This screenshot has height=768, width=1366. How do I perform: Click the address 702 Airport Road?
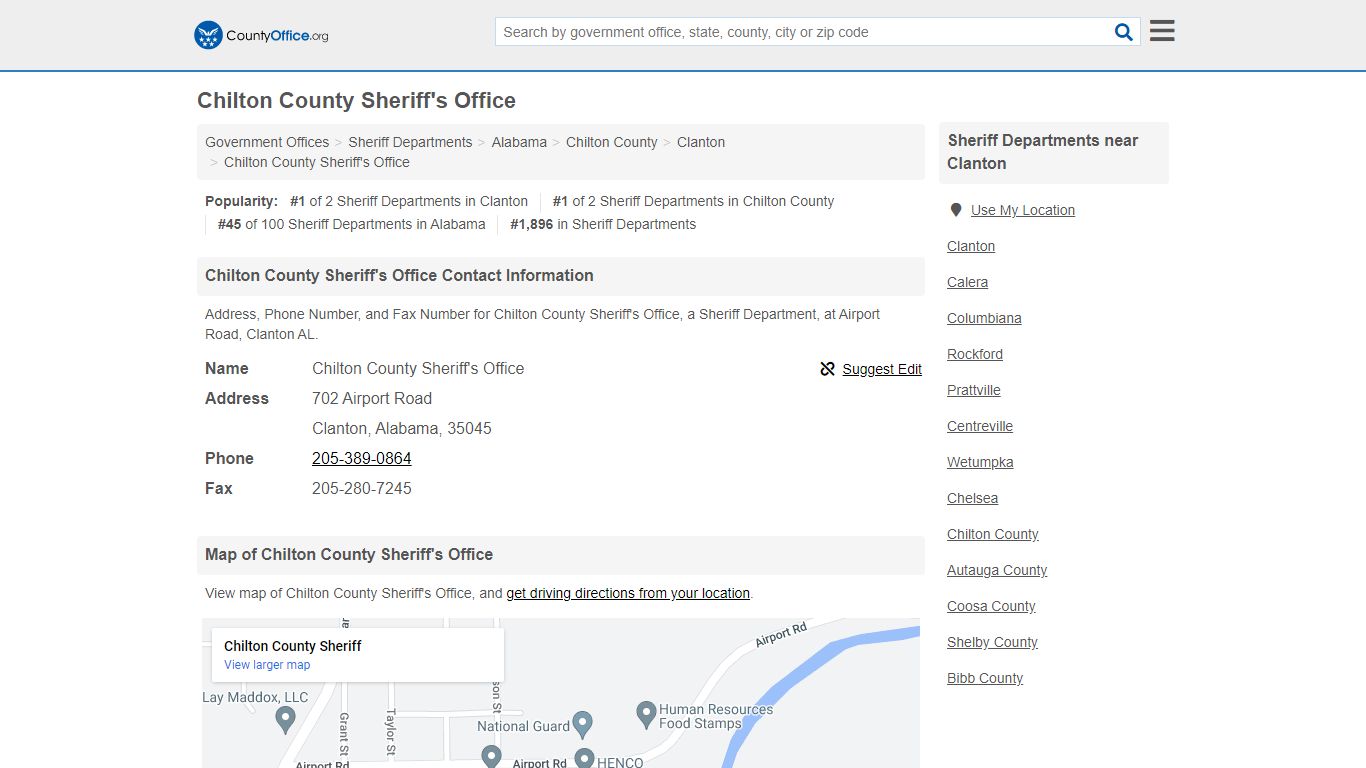coord(372,398)
